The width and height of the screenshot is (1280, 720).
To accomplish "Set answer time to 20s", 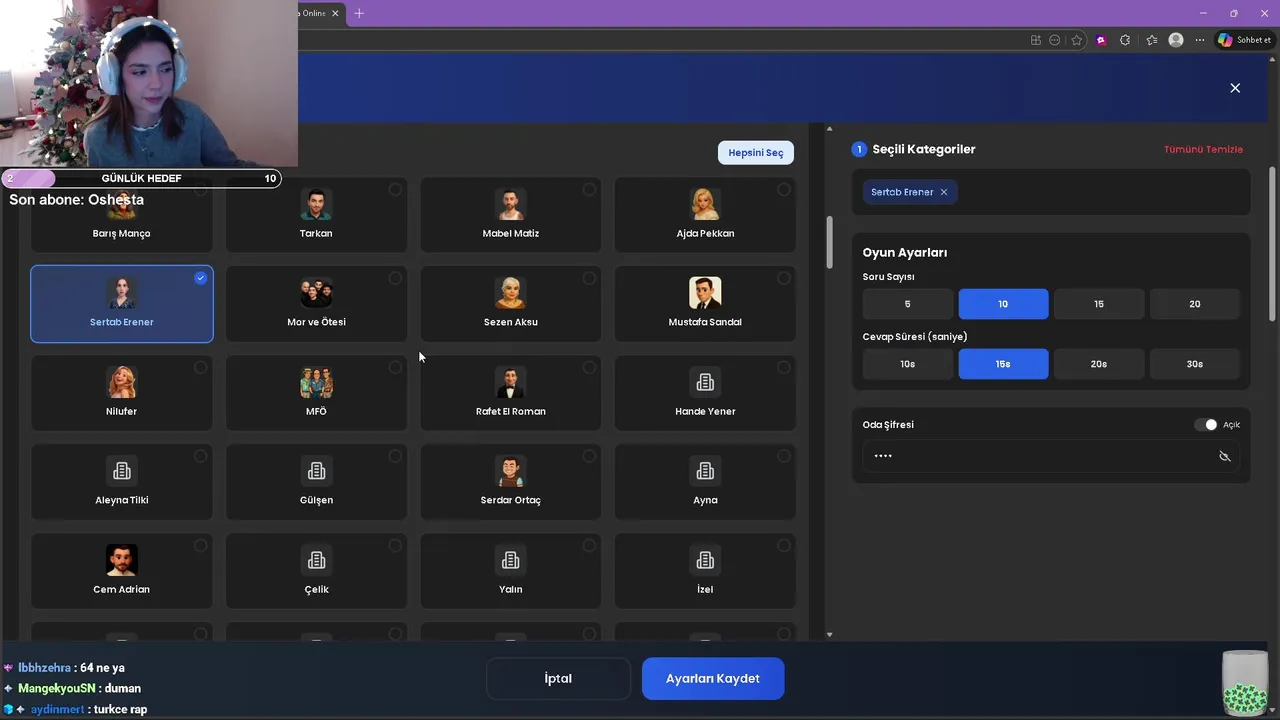I will 1099,364.
